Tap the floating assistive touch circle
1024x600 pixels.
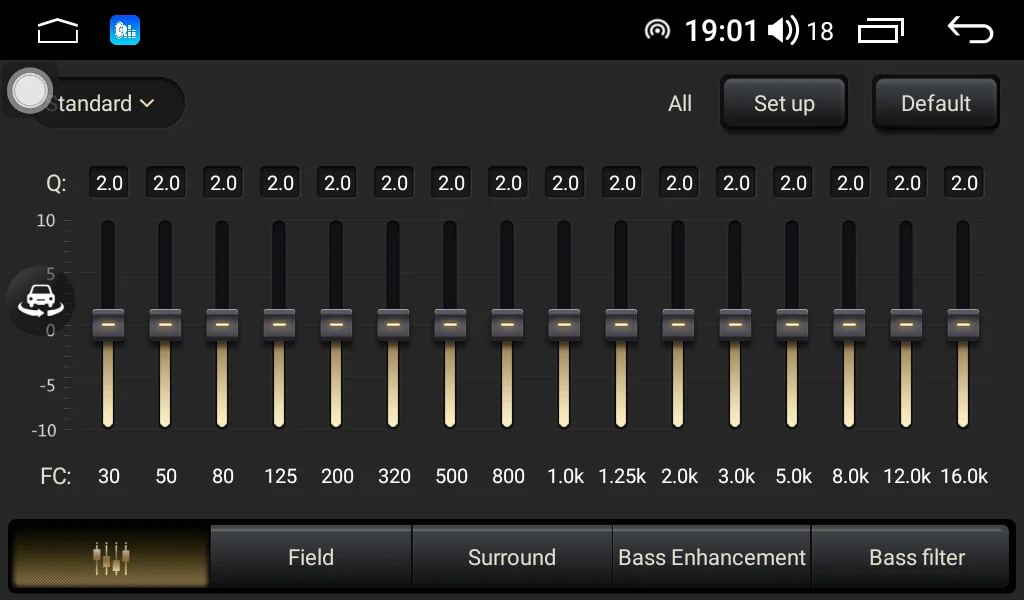(30, 91)
